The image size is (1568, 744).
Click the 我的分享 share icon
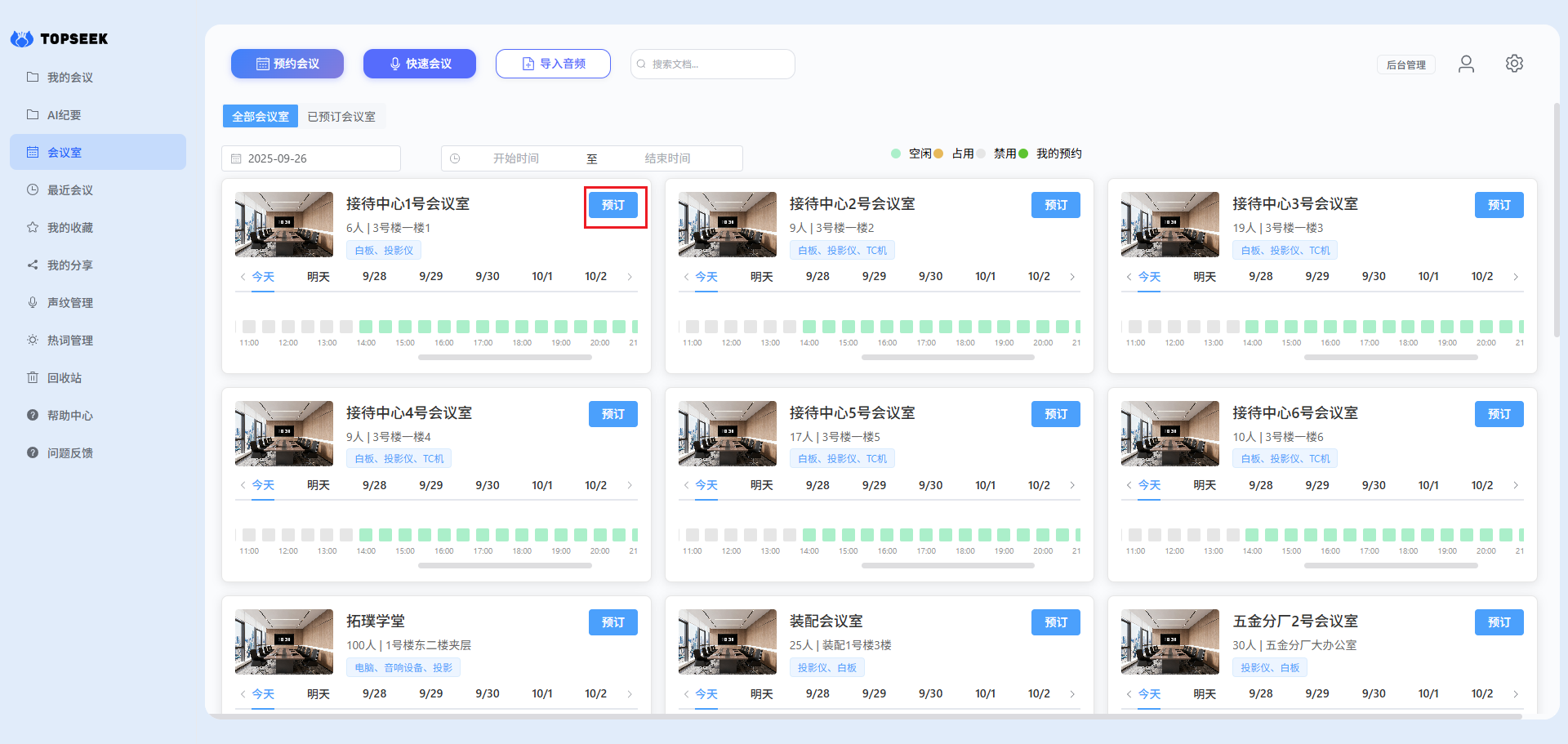(33, 265)
